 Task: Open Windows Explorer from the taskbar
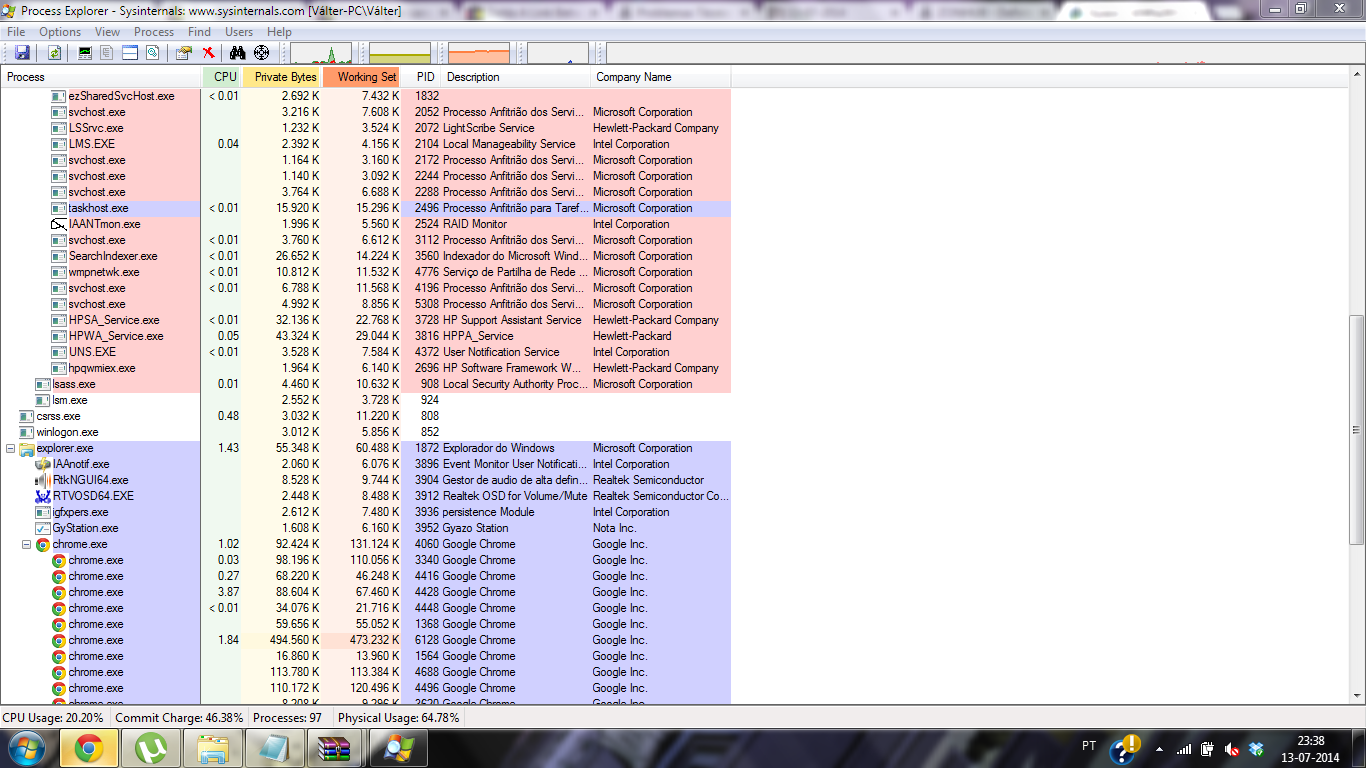(213, 748)
